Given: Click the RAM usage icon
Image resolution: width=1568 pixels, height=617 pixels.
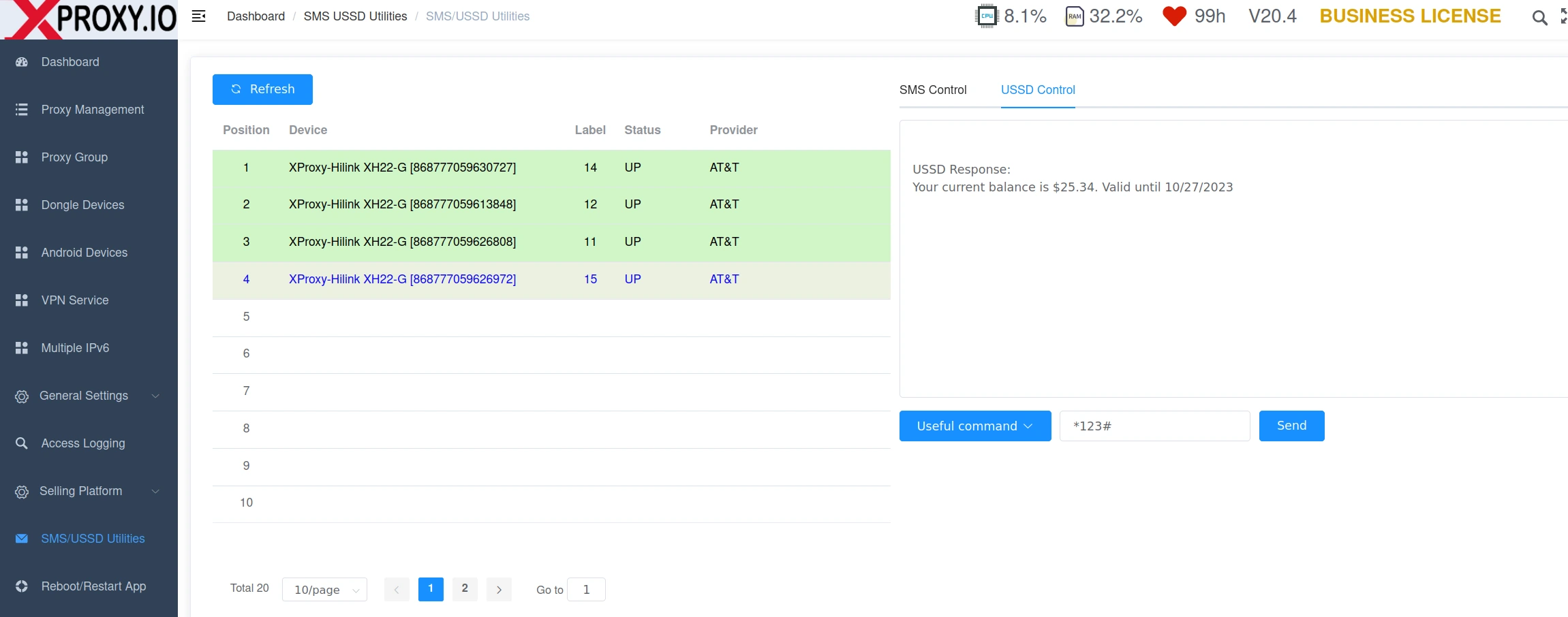Looking at the screenshot, I should click(1075, 16).
